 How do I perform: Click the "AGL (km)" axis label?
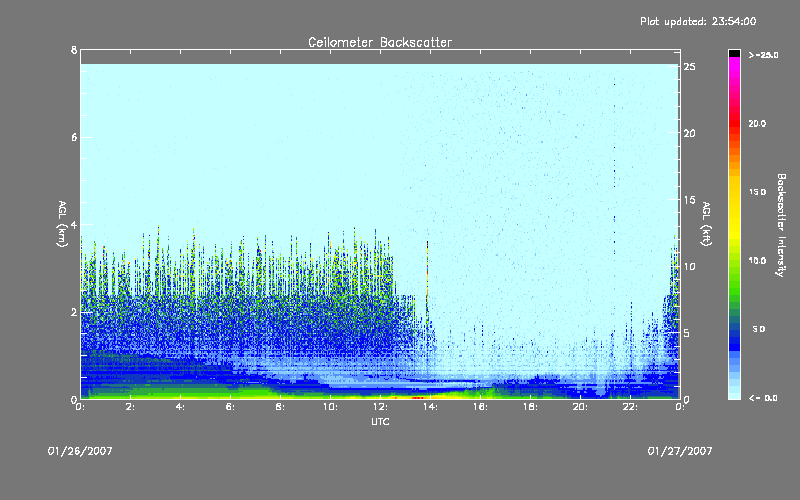tap(62, 224)
